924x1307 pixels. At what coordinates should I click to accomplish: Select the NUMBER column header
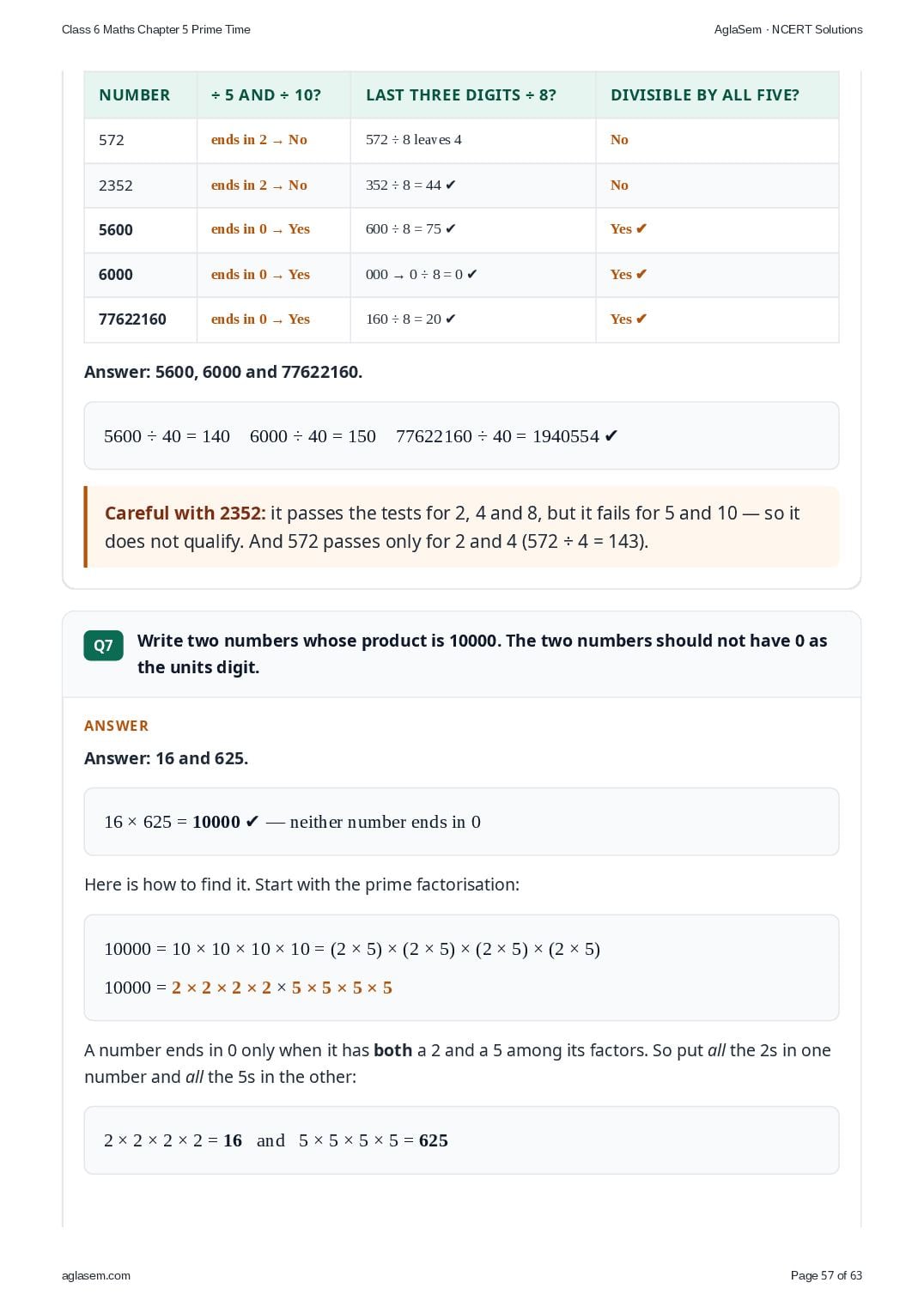[135, 95]
